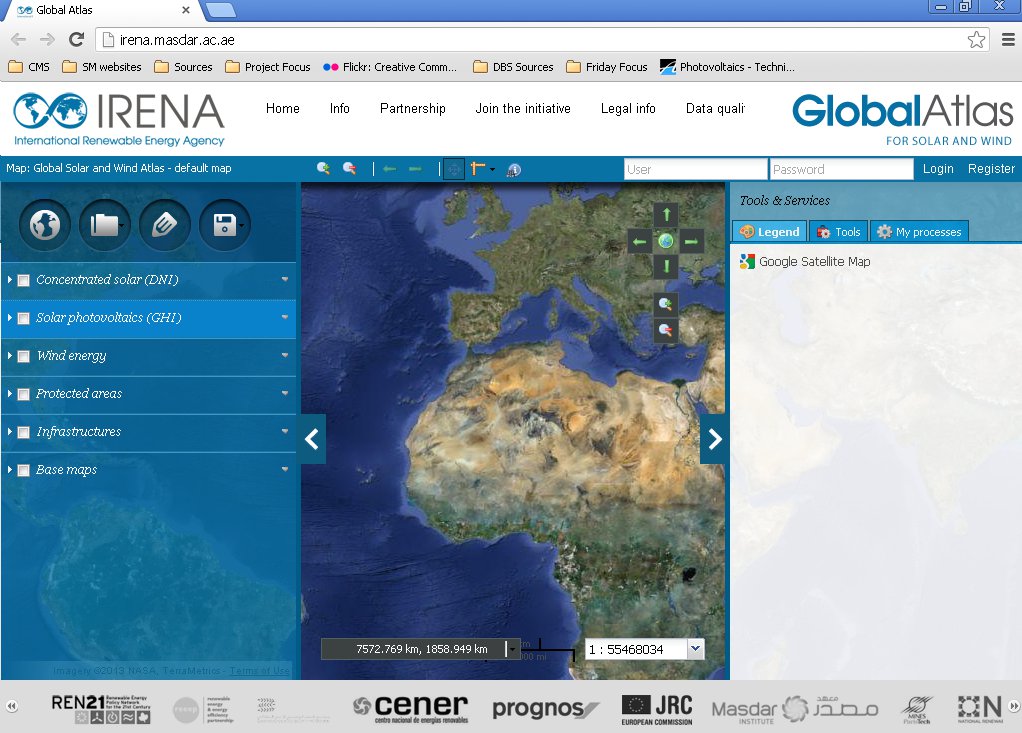Pan map right with the on-map arrow
This screenshot has width=1022, height=733.
tap(692, 241)
